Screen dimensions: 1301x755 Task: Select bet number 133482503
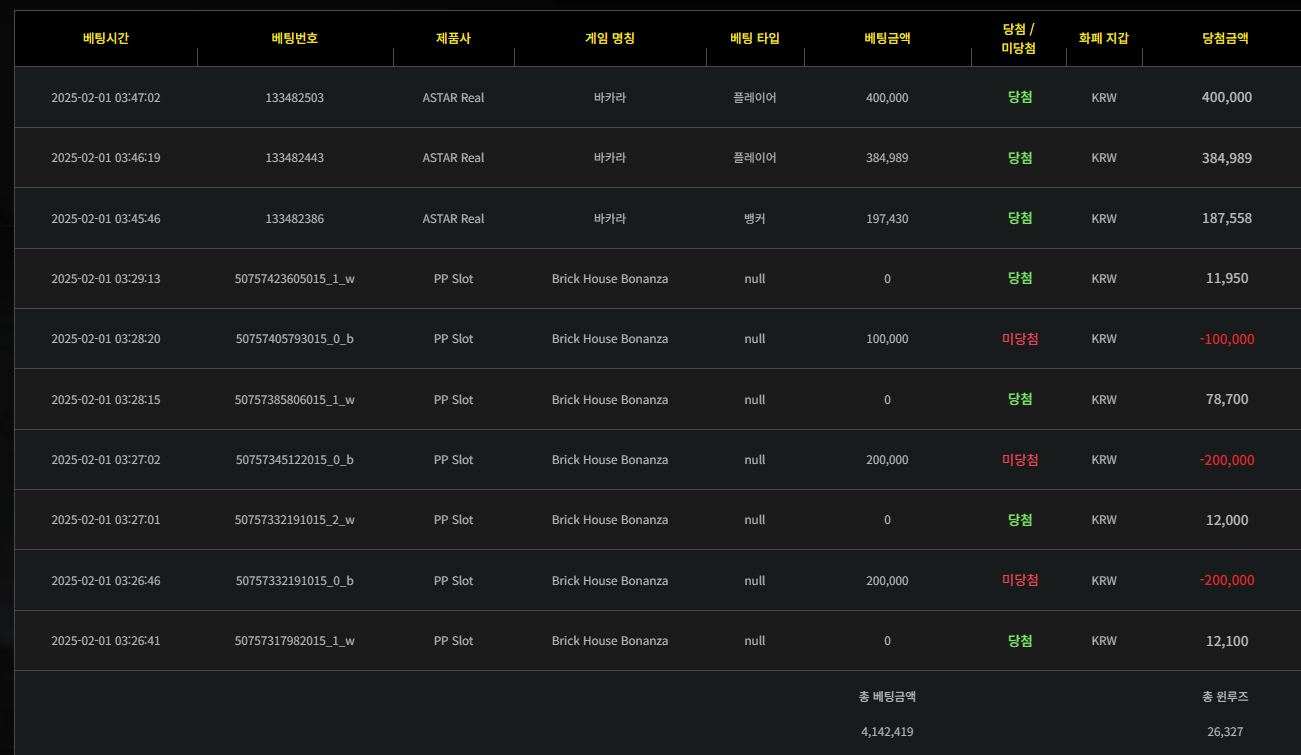click(295, 98)
